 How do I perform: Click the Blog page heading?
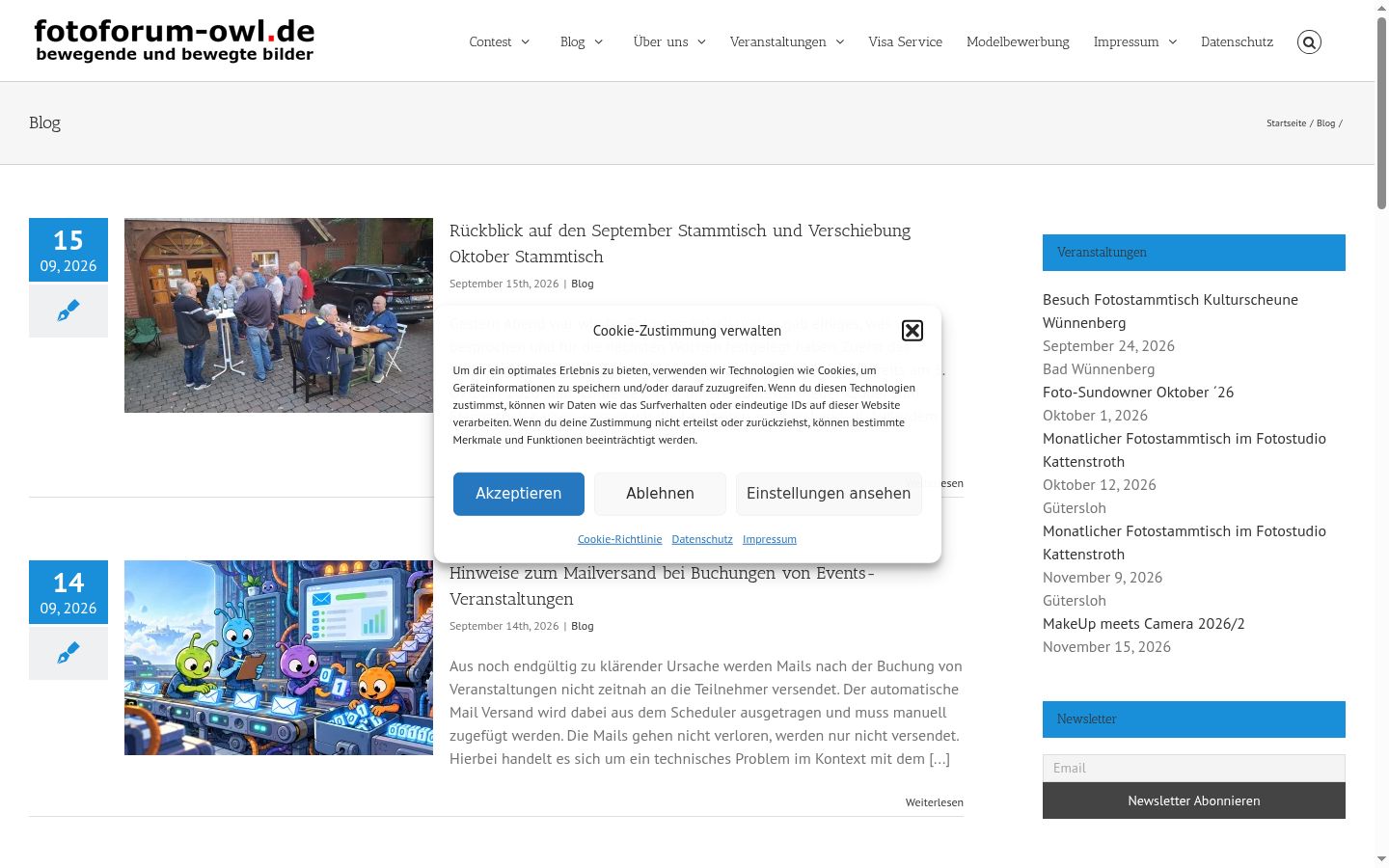click(x=44, y=122)
